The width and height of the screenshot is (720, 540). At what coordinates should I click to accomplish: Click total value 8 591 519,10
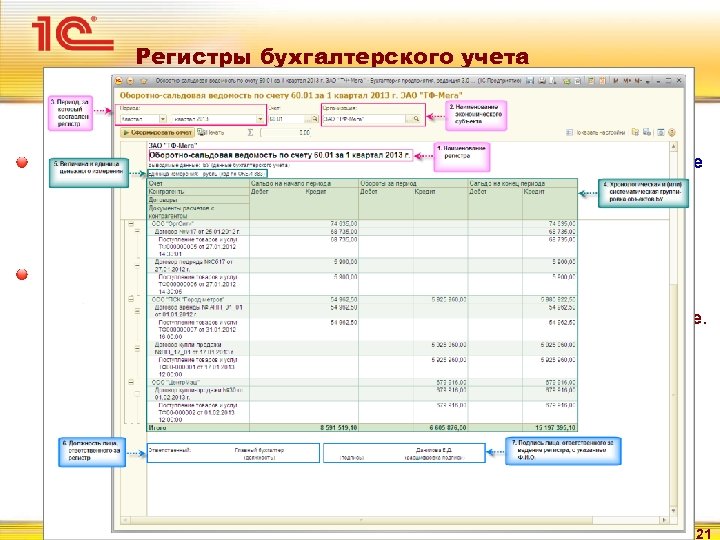click(x=338, y=428)
